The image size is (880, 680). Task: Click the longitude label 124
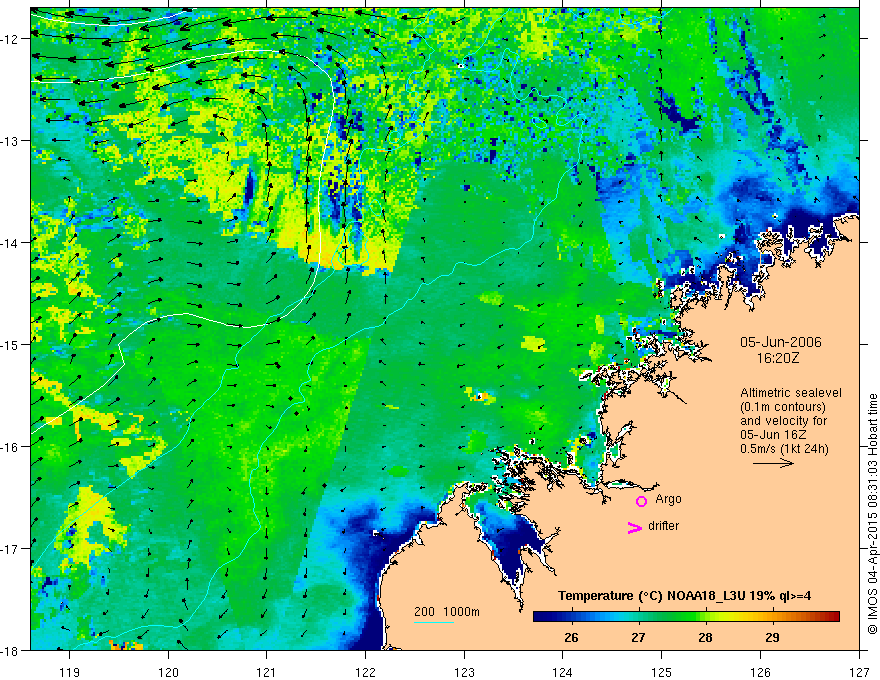pos(563,672)
